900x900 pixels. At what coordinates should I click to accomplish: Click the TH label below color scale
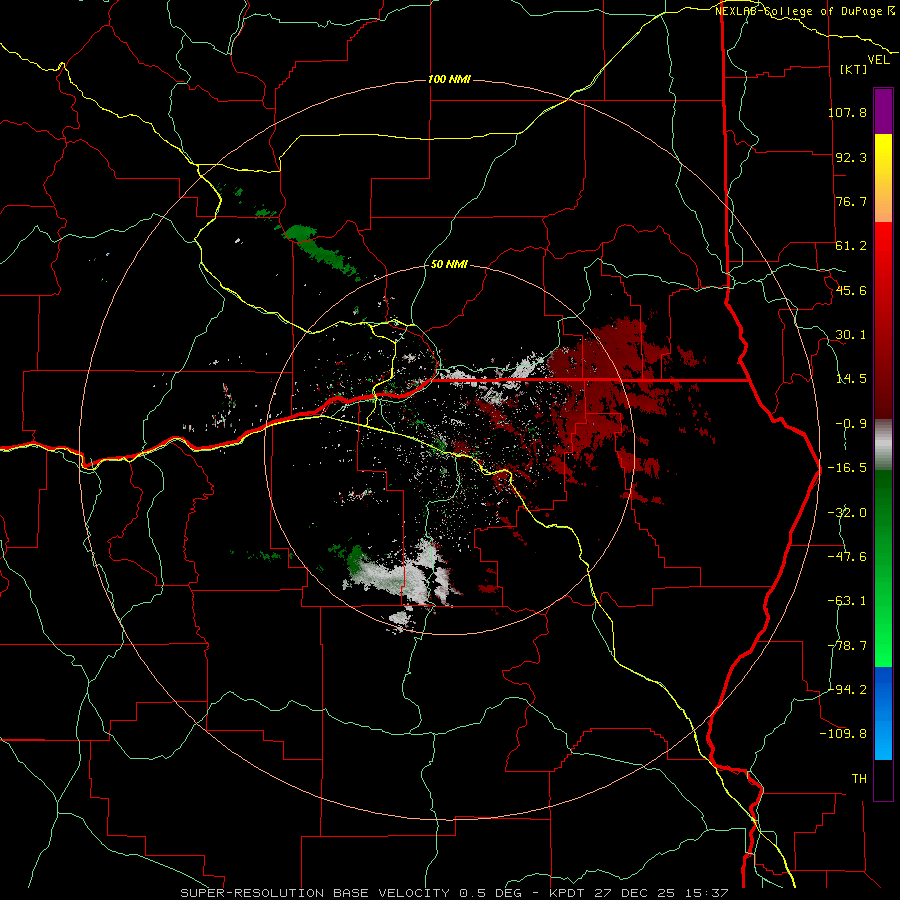click(859, 779)
